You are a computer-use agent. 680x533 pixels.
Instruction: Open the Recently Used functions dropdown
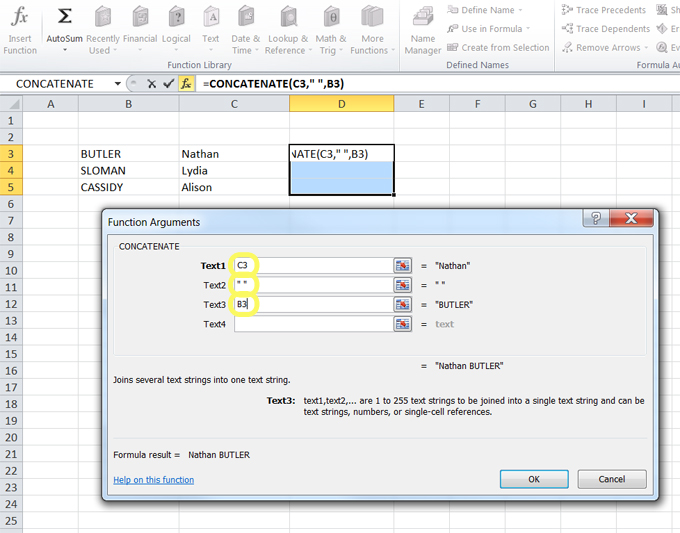click(103, 30)
